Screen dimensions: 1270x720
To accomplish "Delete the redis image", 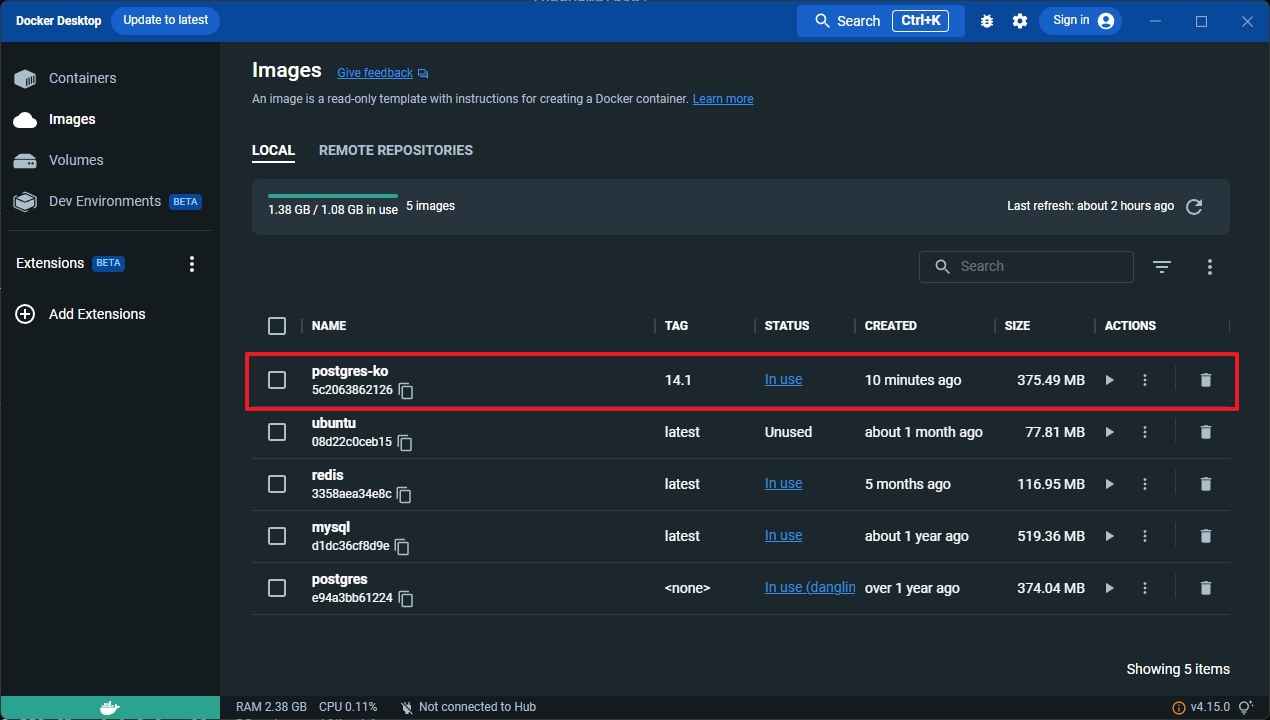I will pyautogui.click(x=1205, y=484).
